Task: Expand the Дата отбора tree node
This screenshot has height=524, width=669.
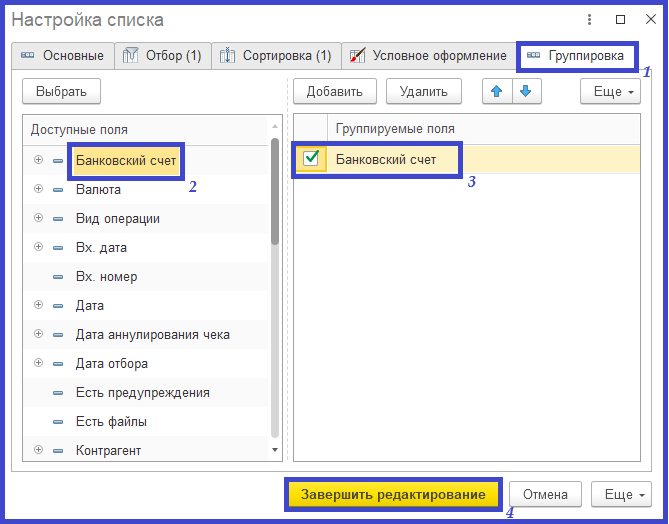Action: click(38, 364)
